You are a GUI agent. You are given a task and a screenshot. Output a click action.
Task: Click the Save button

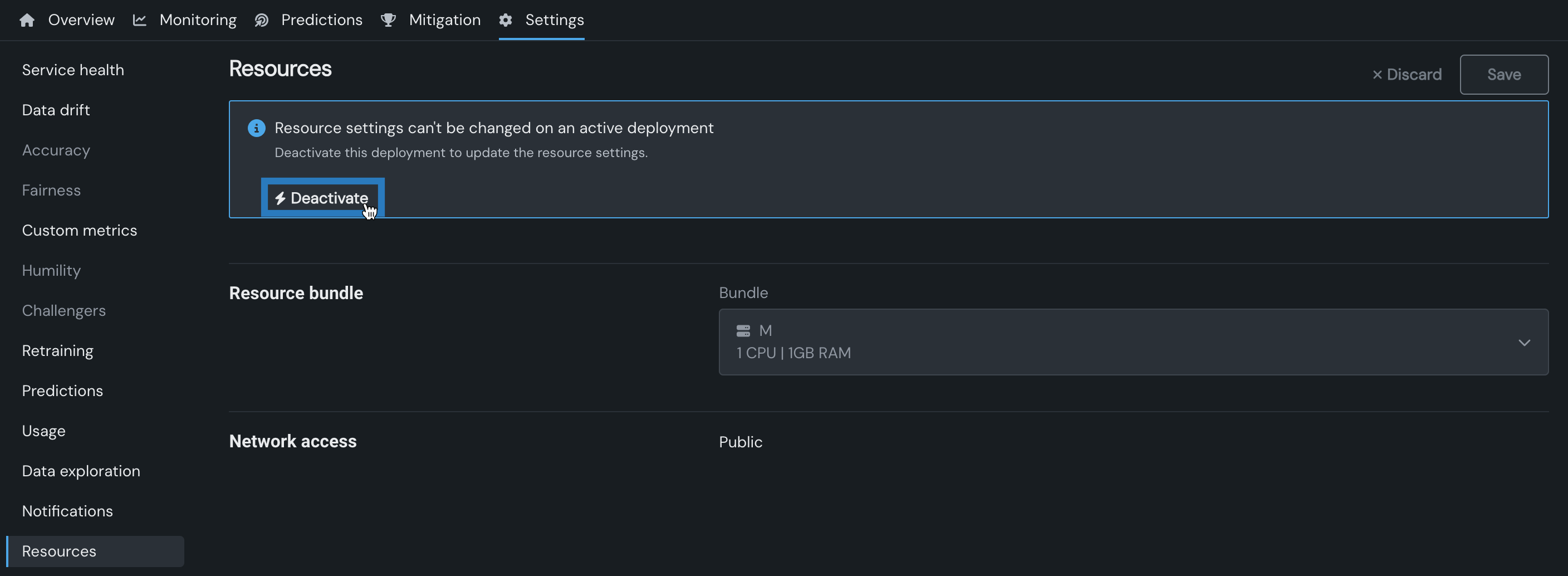1503,74
